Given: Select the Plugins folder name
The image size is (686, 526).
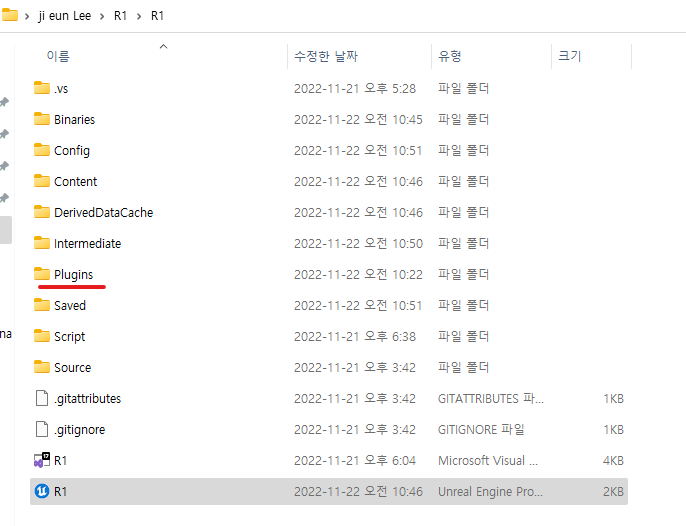Looking at the screenshot, I should coord(74,275).
